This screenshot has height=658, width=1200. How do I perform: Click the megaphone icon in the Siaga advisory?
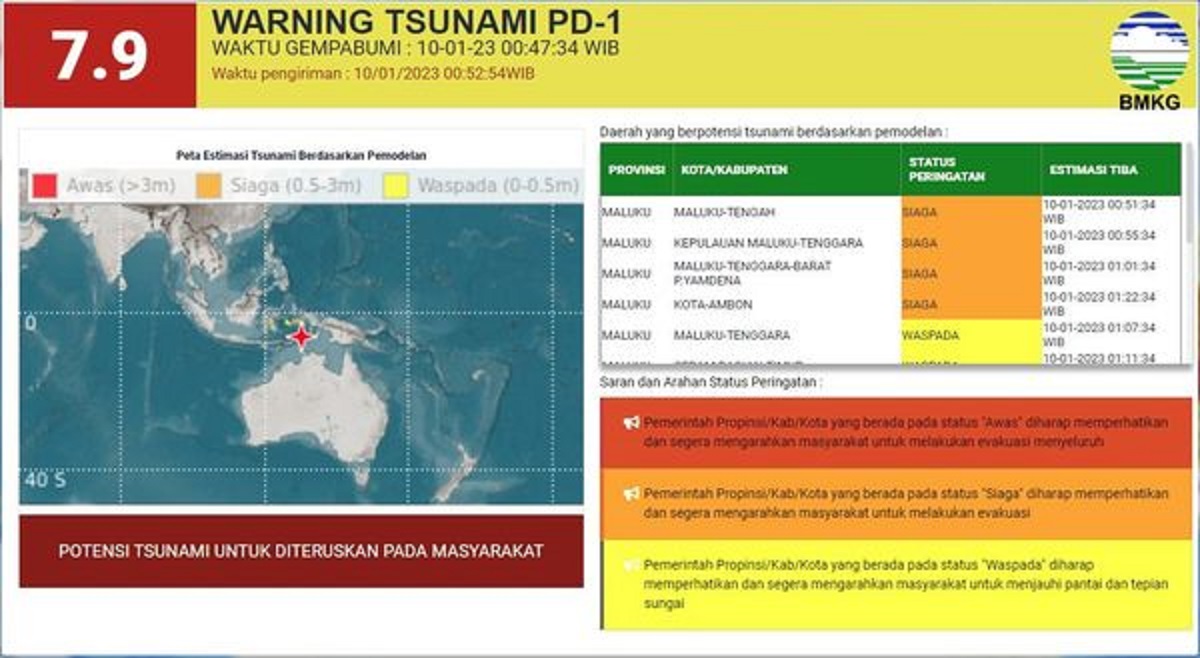click(x=632, y=492)
